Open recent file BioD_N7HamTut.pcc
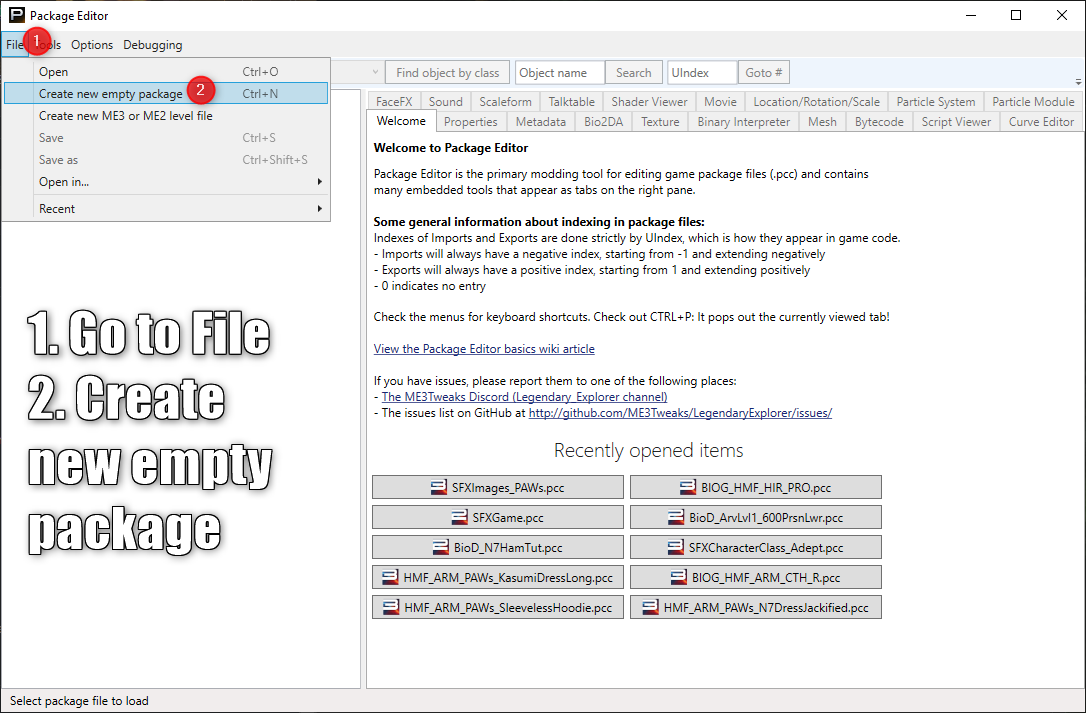Image resolution: width=1086 pixels, height=713 pixels. (x=498, y=547)
